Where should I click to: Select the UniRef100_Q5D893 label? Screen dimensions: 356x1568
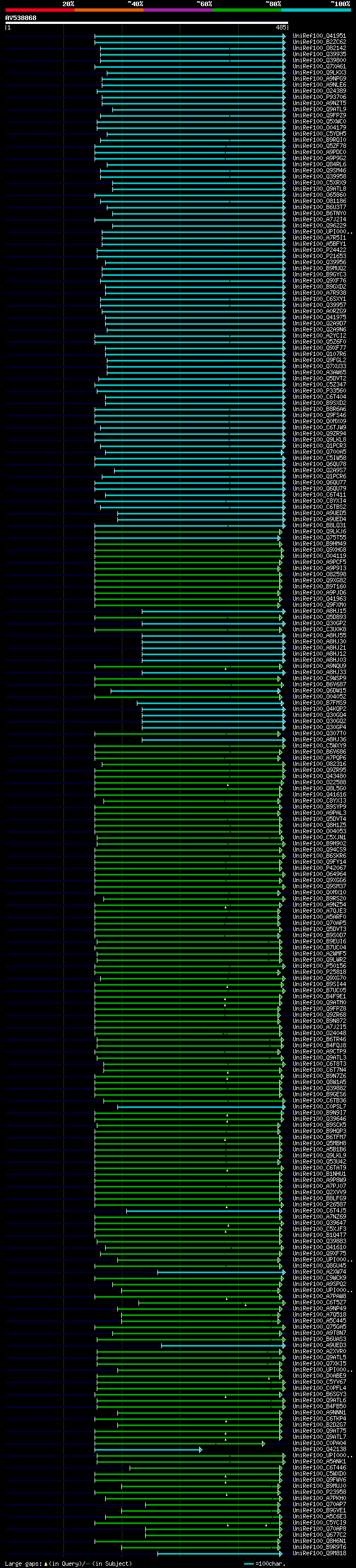point(319,617)
